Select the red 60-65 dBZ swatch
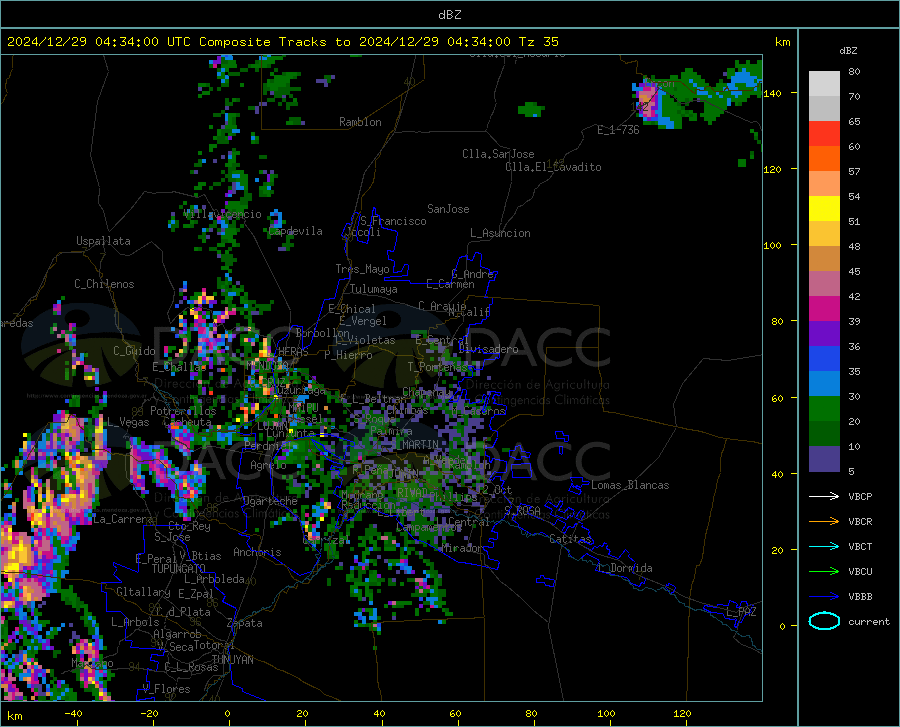Viewport: 900px width, 727px height. [824, 134]
